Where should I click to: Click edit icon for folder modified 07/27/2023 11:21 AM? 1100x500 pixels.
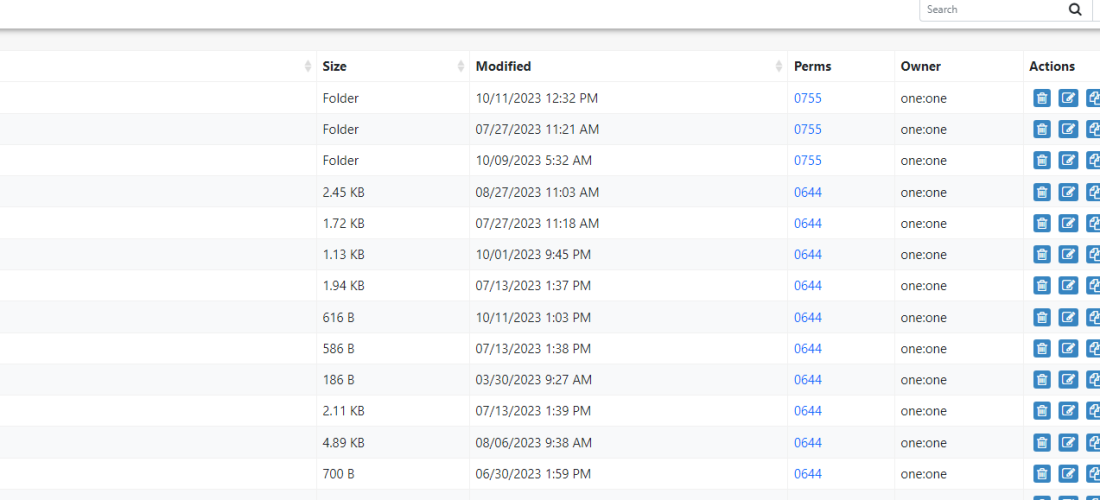click(1068, 129)
